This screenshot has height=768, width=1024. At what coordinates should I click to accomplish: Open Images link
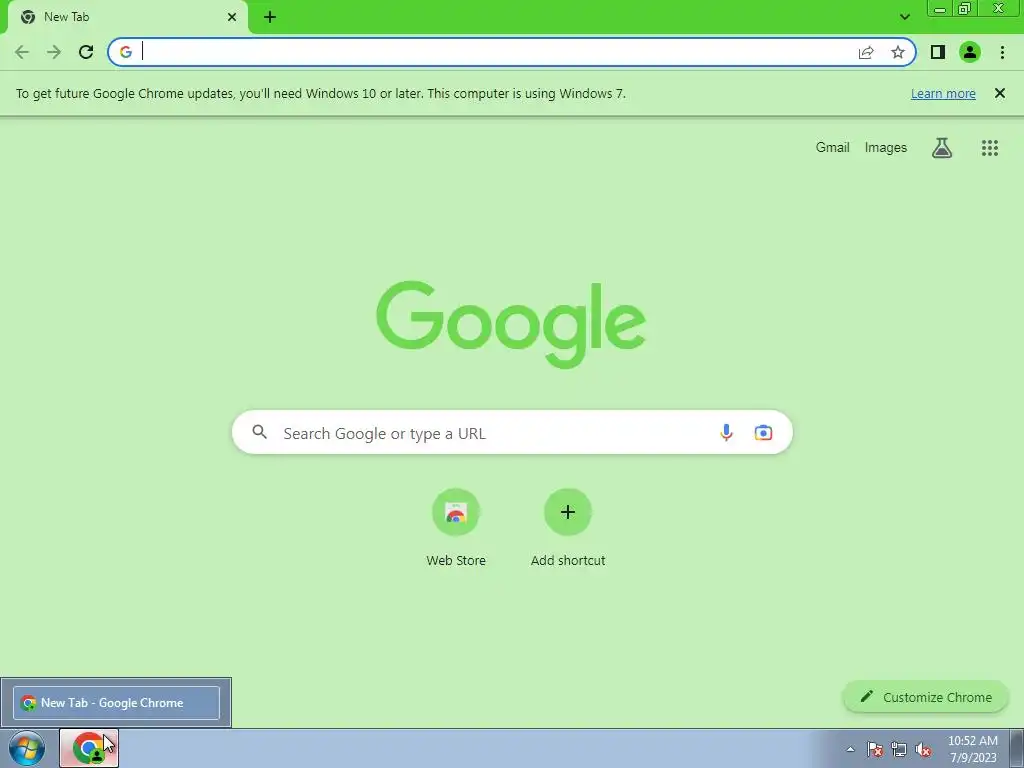886,148
